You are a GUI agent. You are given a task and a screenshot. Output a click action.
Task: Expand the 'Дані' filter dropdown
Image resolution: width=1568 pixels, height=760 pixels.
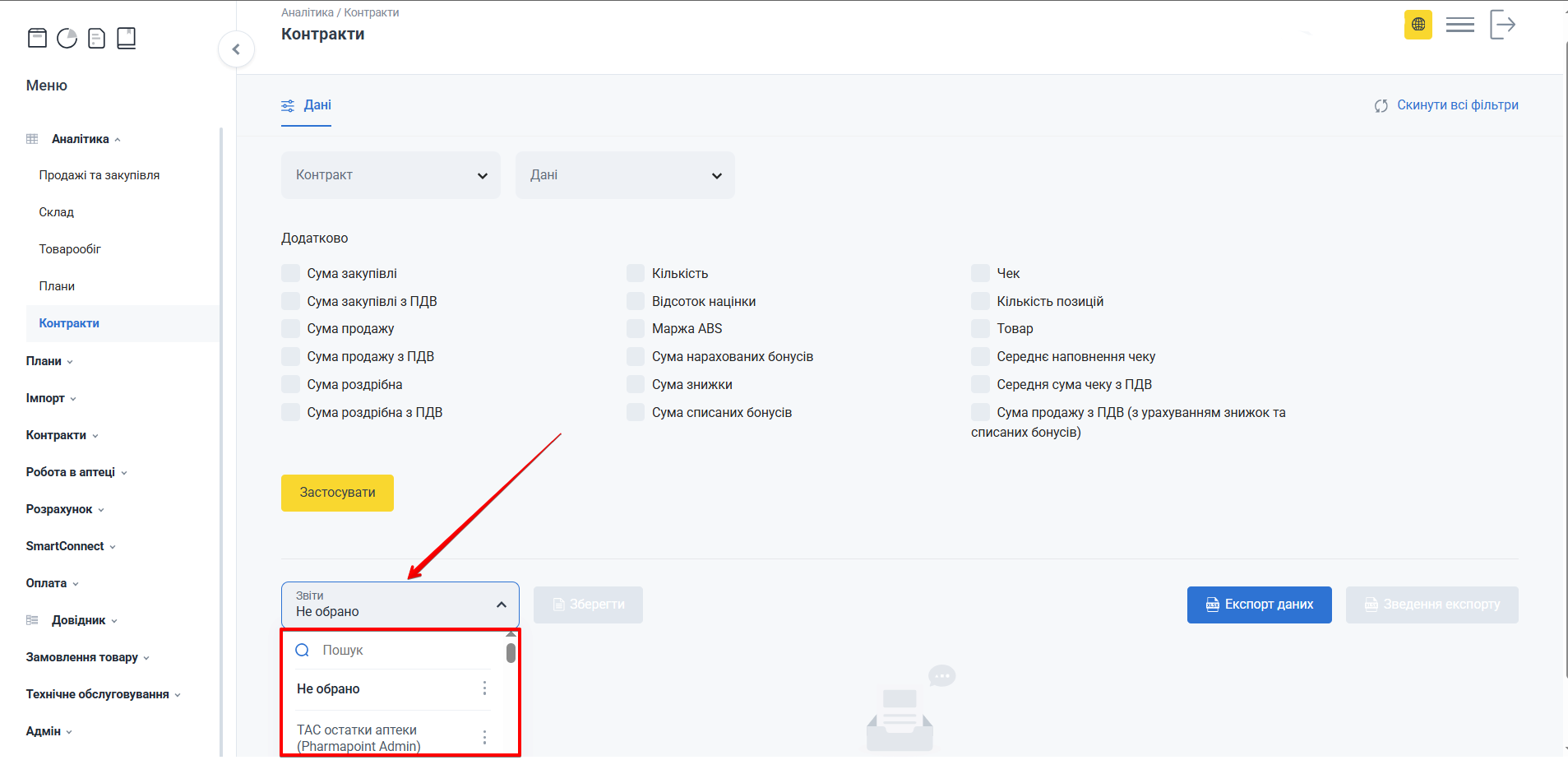coord(625,175)
